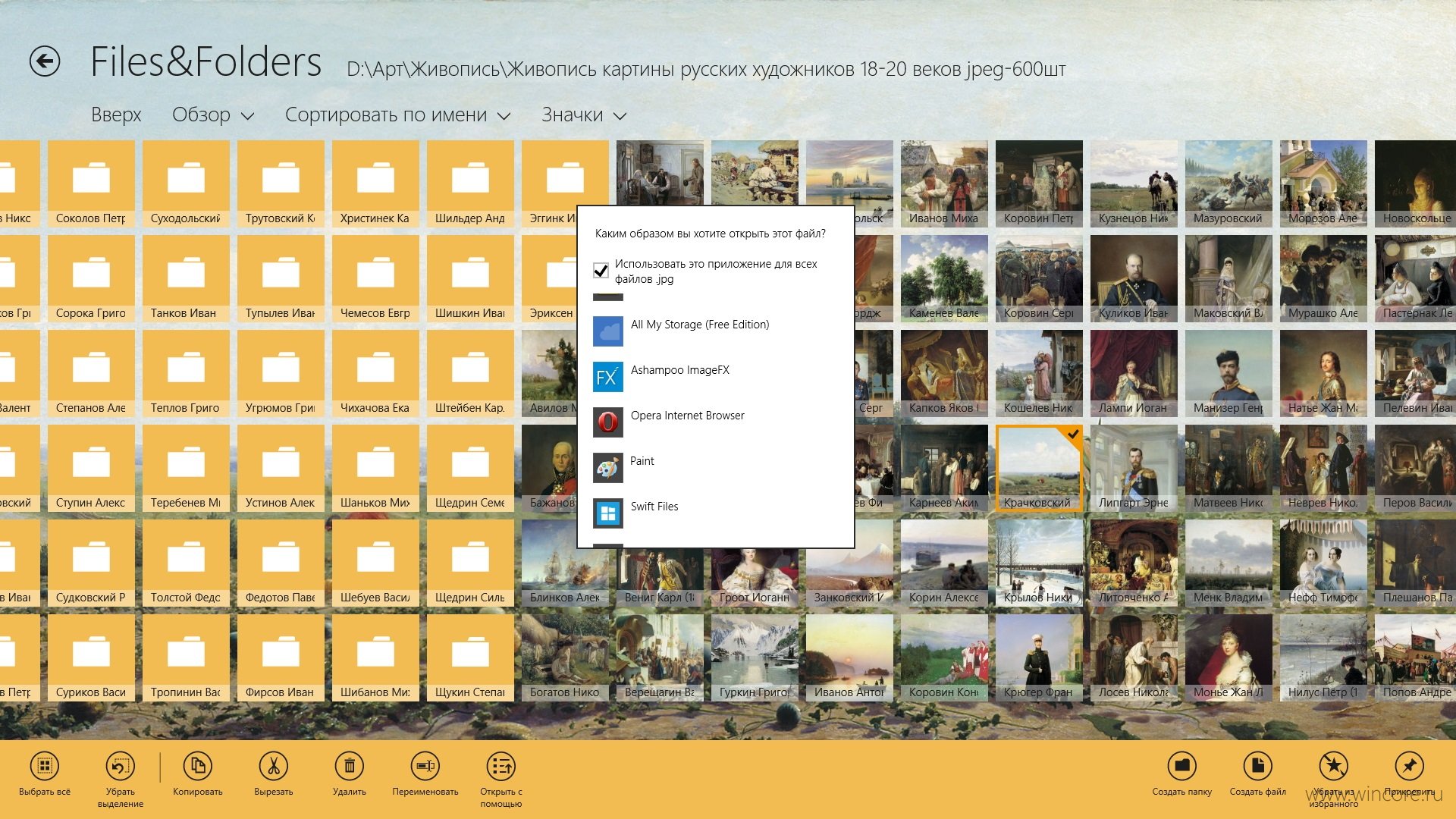Open the Шишкин Иван folder
This screenshot has width=1456, height=819.
pos(470,278)
